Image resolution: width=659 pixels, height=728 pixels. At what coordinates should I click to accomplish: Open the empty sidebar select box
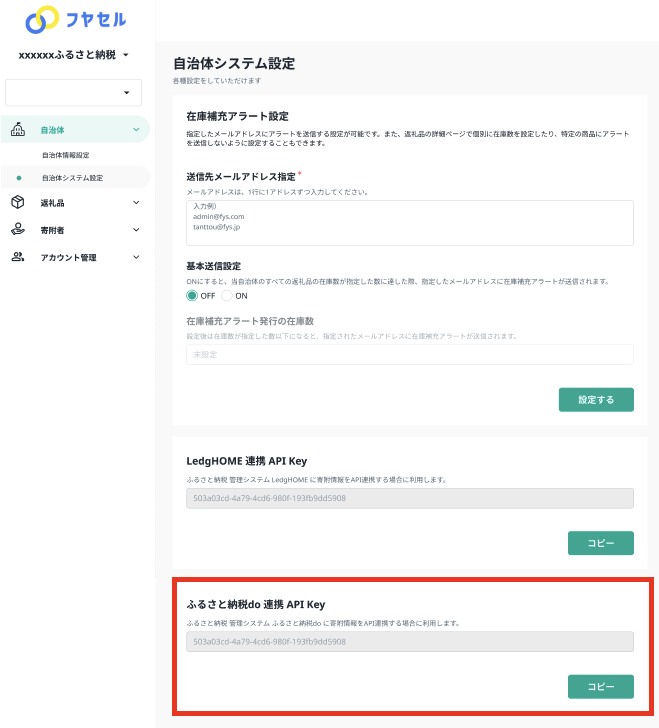click(x=74, y=93)
